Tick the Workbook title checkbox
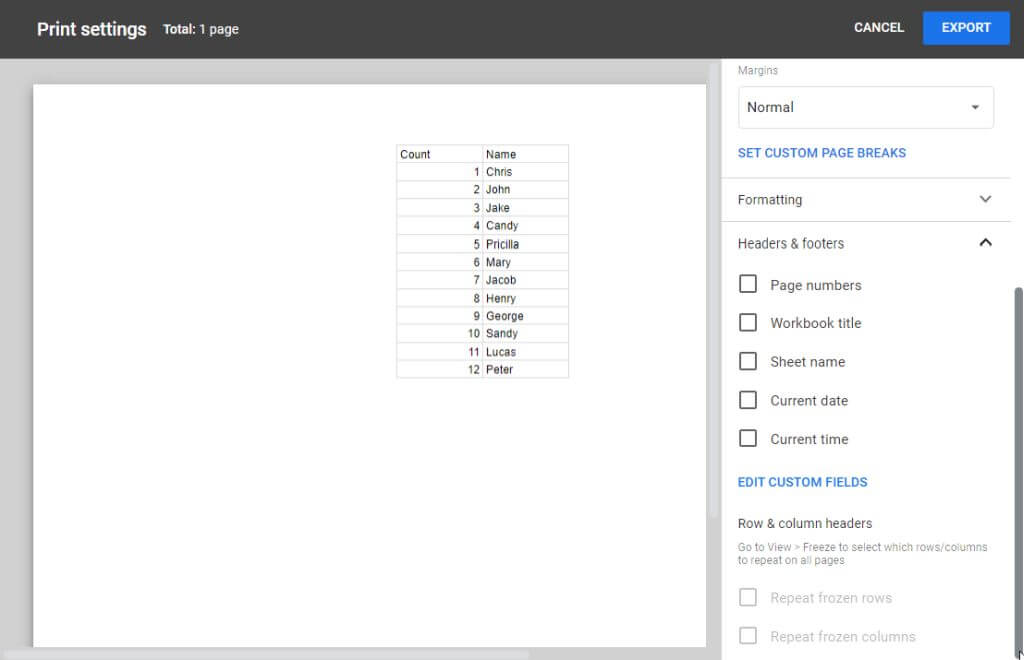This screenshot has width=1024, height=660. pyautogui.click(x=748, y=323)
